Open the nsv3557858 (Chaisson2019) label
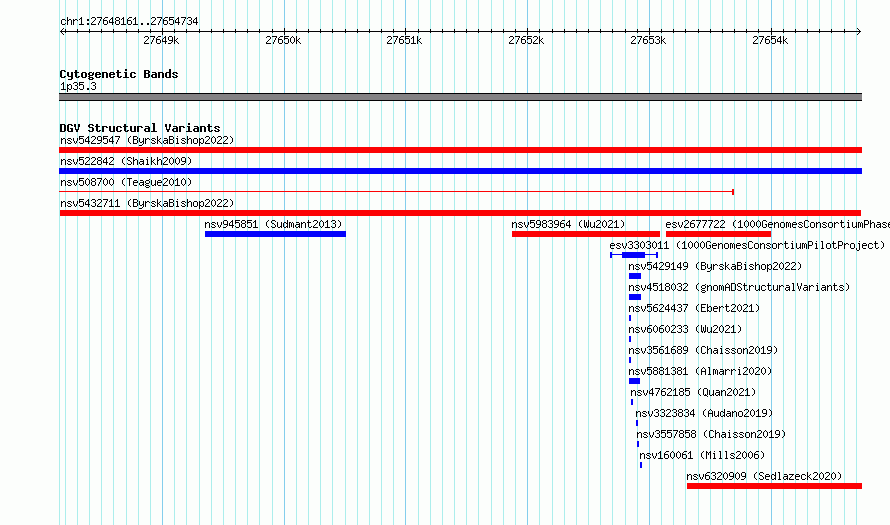The image size is (890, 525). coord(711,434)
